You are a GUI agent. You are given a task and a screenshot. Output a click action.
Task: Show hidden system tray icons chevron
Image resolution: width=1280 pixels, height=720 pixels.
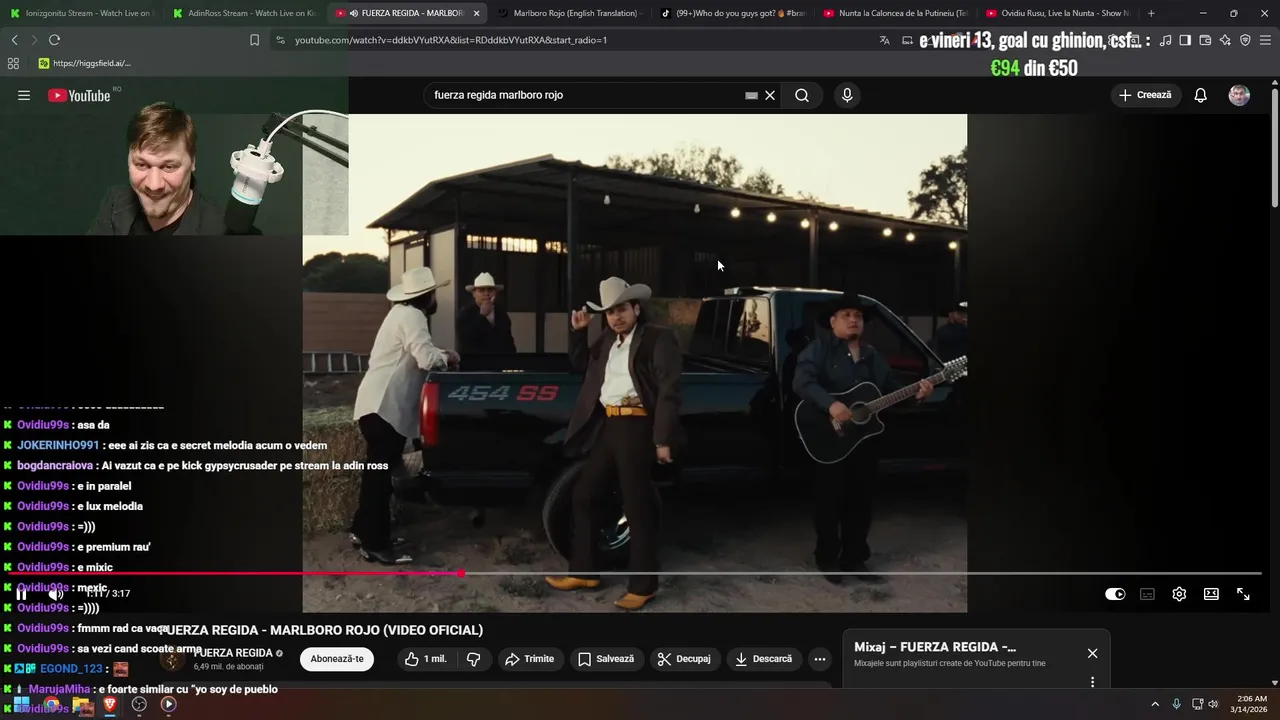pos(1155,704)
